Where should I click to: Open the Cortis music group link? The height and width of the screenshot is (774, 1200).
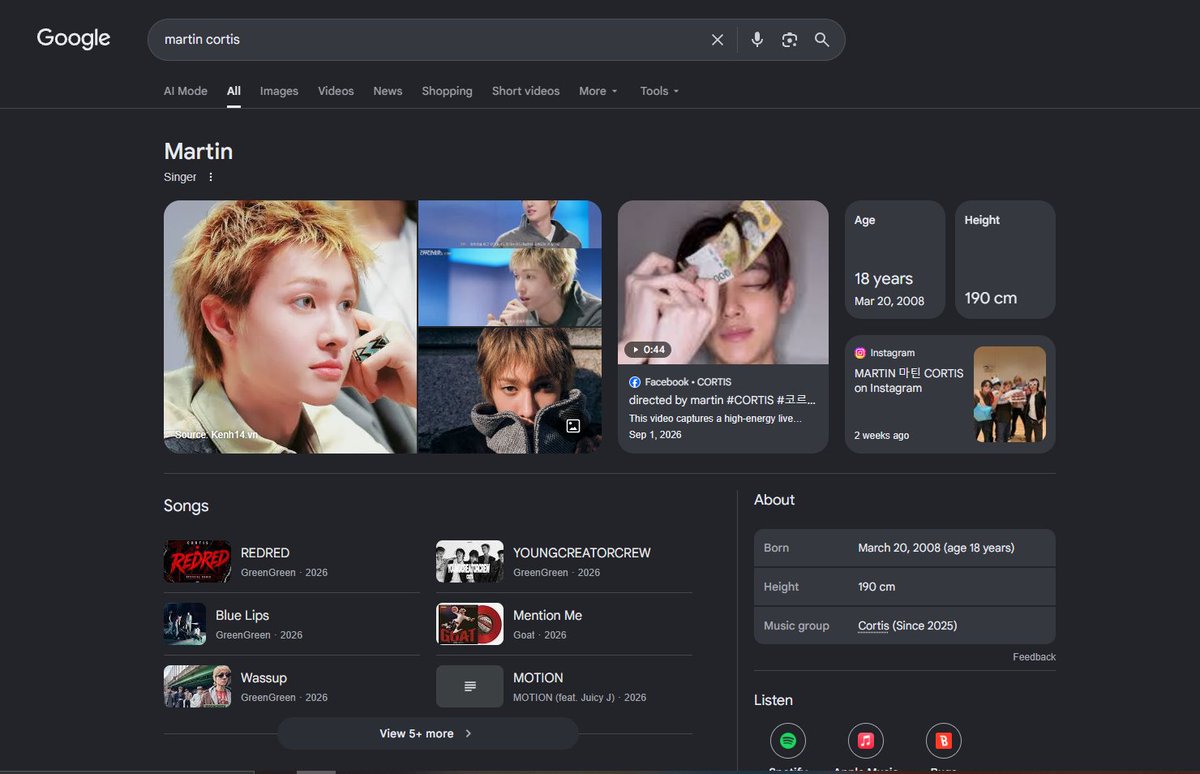tap(873, 626)
